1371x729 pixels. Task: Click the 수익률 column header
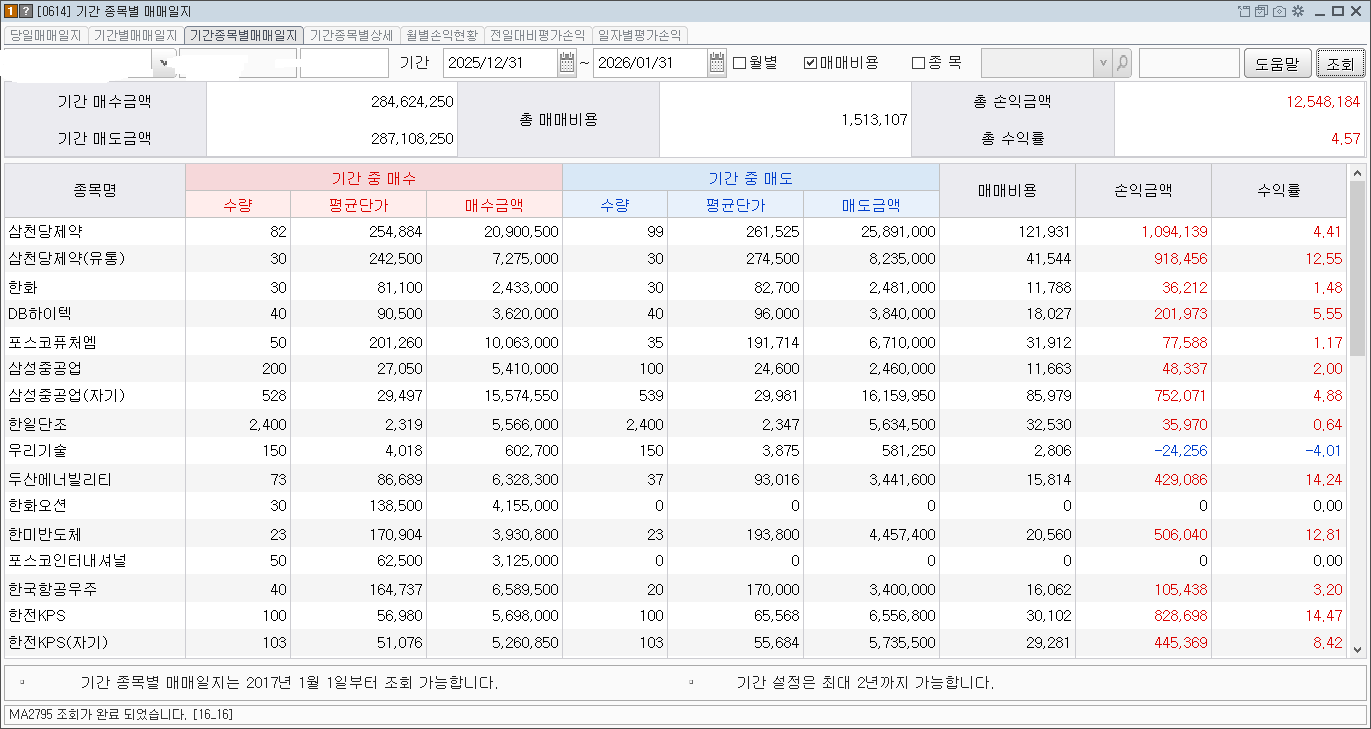pos(1280,190)
